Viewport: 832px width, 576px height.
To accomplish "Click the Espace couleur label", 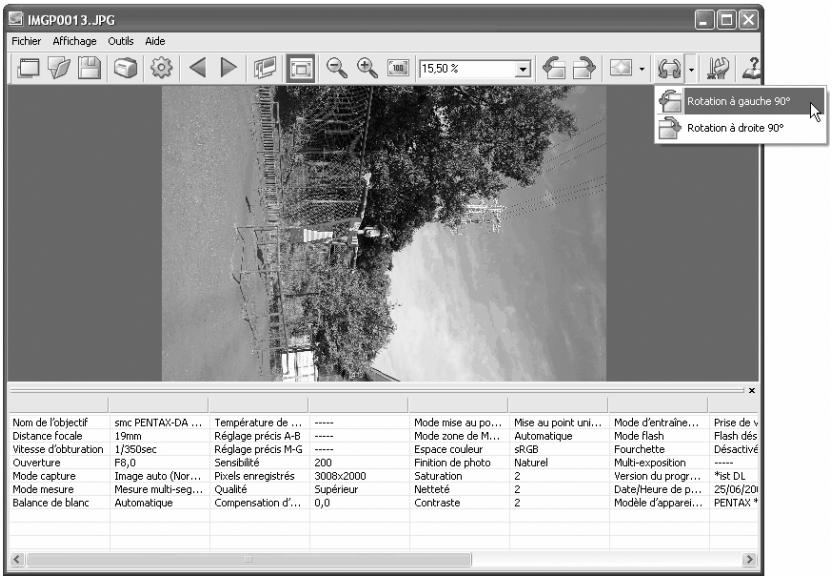I will [x=448, y=449].
